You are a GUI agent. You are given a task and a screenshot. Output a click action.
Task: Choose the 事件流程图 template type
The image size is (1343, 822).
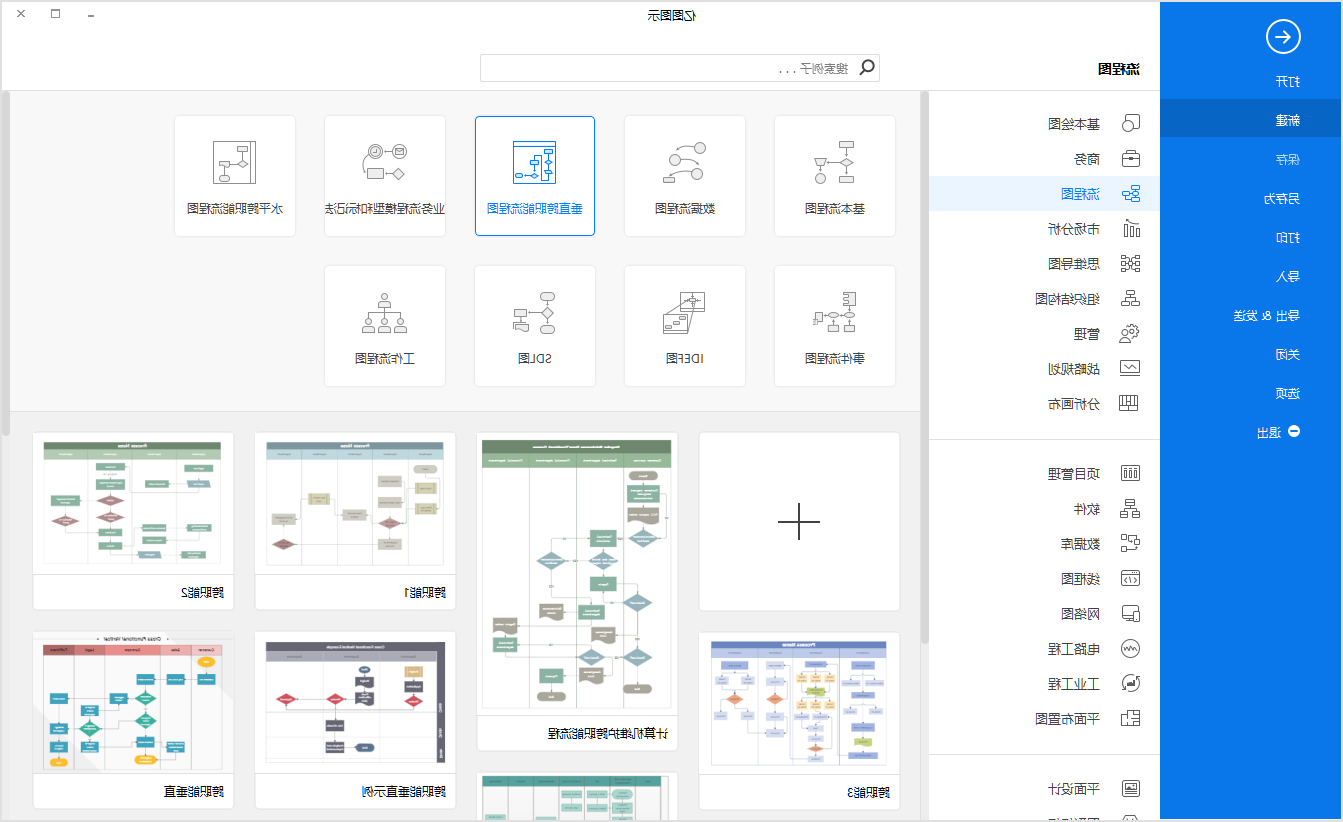835,326
